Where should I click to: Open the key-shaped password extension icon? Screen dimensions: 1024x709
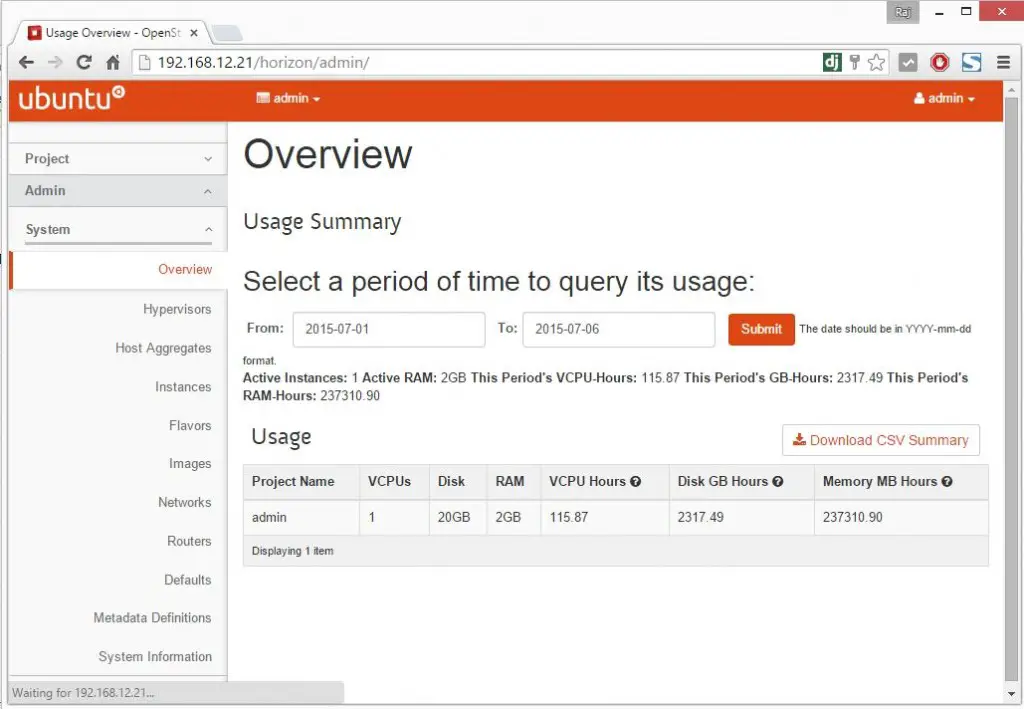tap(855, 62)
